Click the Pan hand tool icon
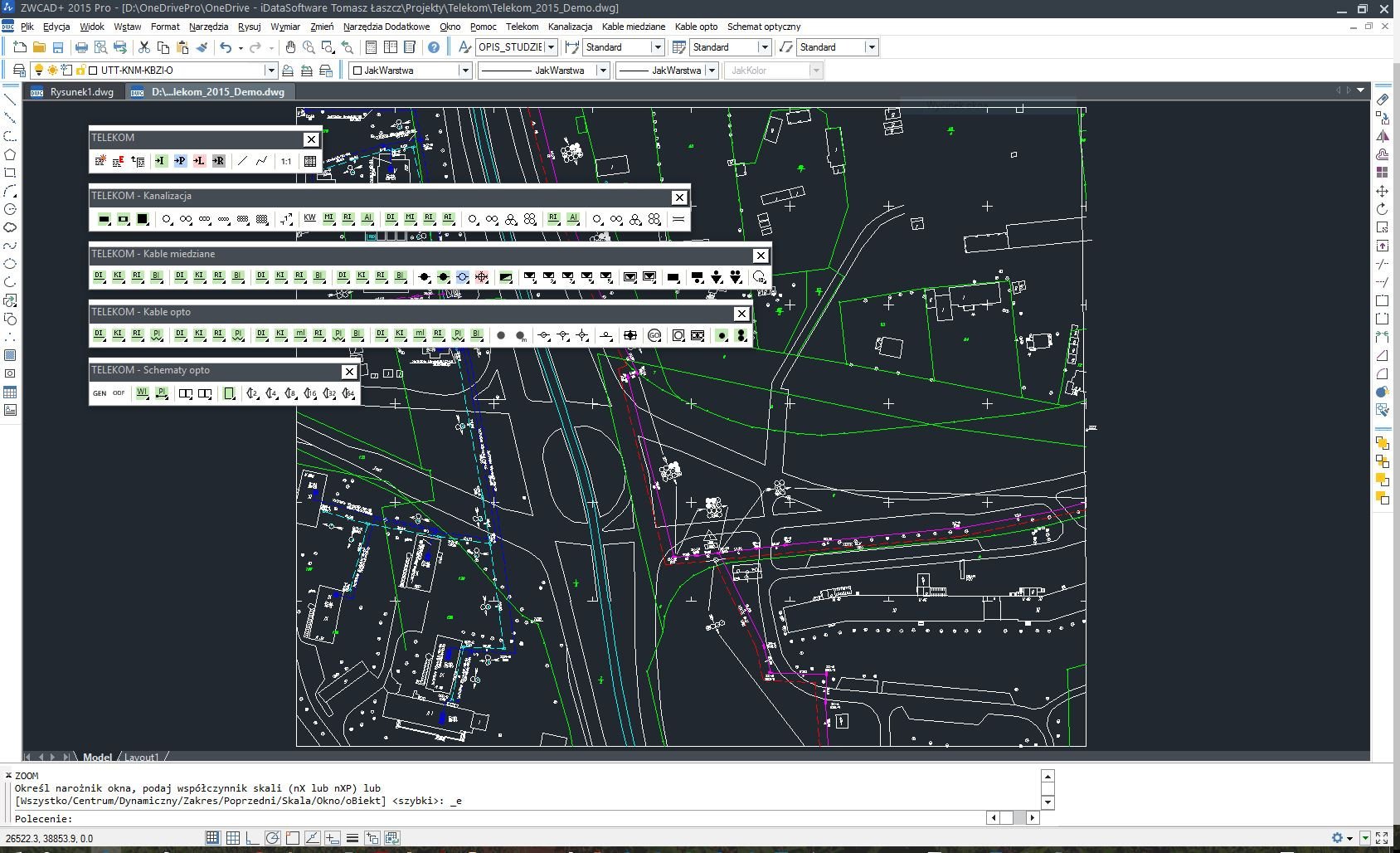 [290, 47]
